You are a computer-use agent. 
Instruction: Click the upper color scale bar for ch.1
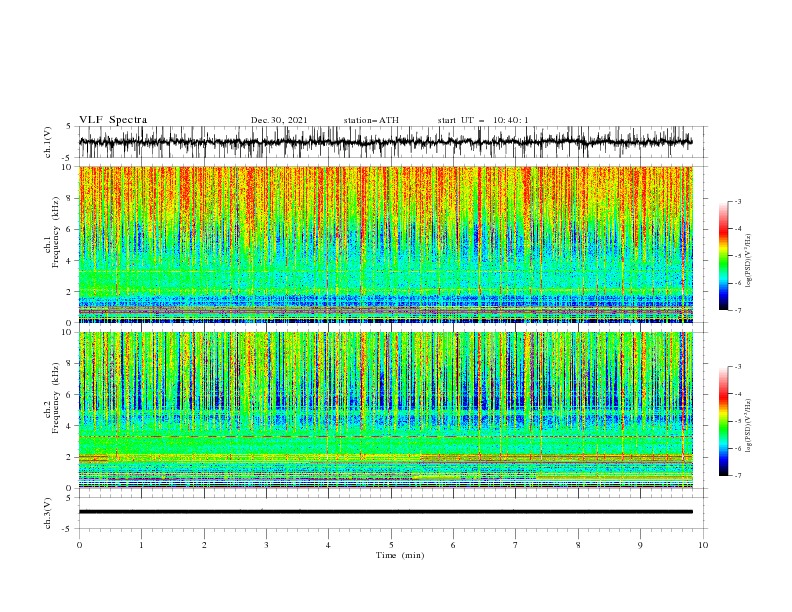pyautogui.click(x=724, y=255)
